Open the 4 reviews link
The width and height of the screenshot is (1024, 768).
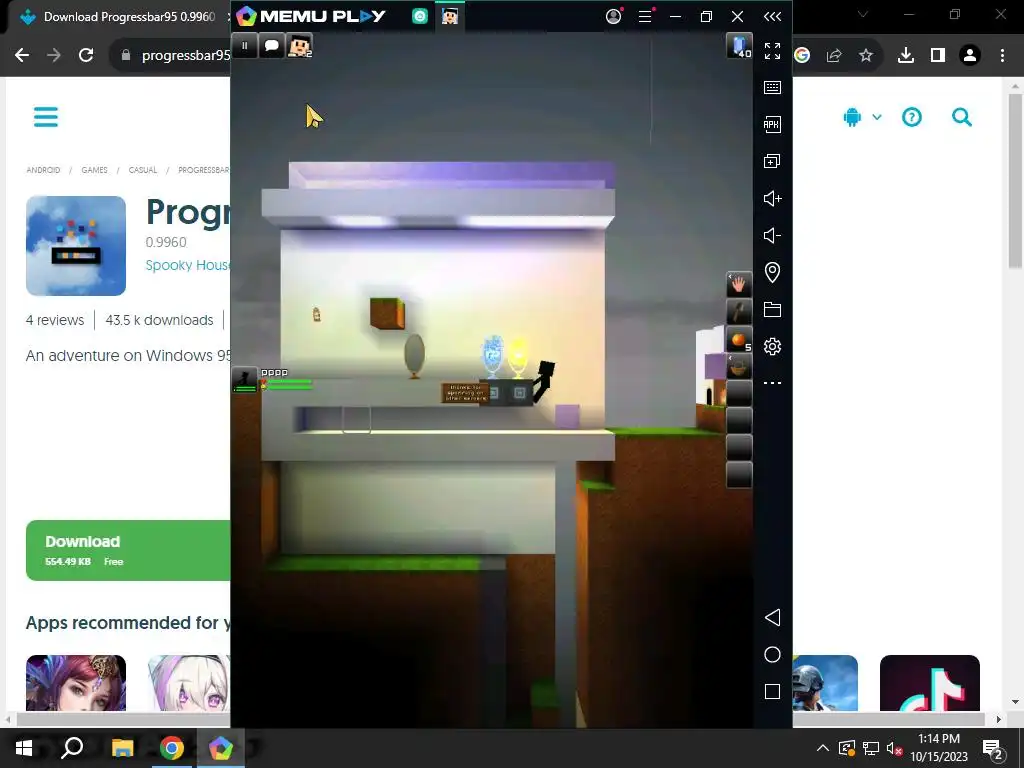[x=55, y=320]
